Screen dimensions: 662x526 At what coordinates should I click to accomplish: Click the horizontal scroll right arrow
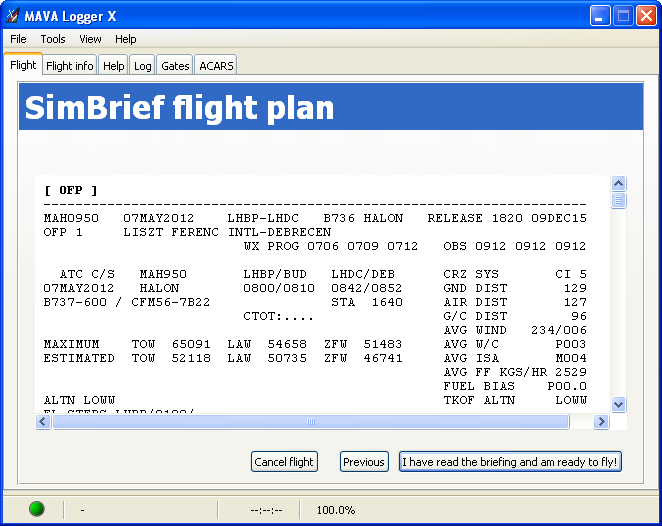601,421
